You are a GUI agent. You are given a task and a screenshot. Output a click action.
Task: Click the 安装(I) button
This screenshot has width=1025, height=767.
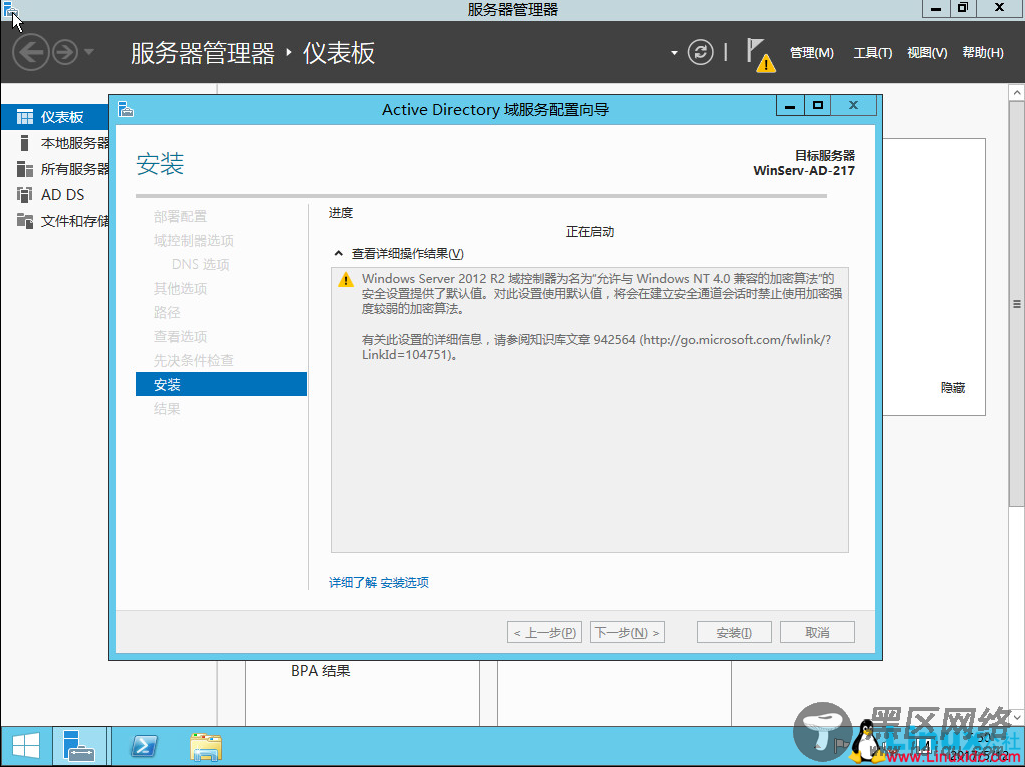[734, 632]
